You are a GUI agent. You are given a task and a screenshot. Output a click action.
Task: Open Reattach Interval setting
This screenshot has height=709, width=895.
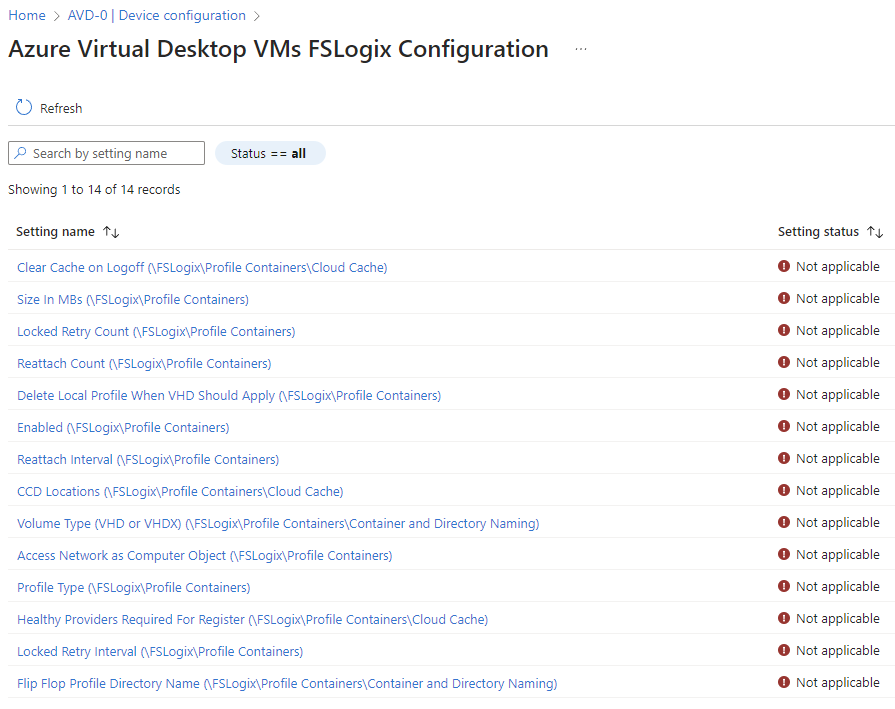point(148,459)
